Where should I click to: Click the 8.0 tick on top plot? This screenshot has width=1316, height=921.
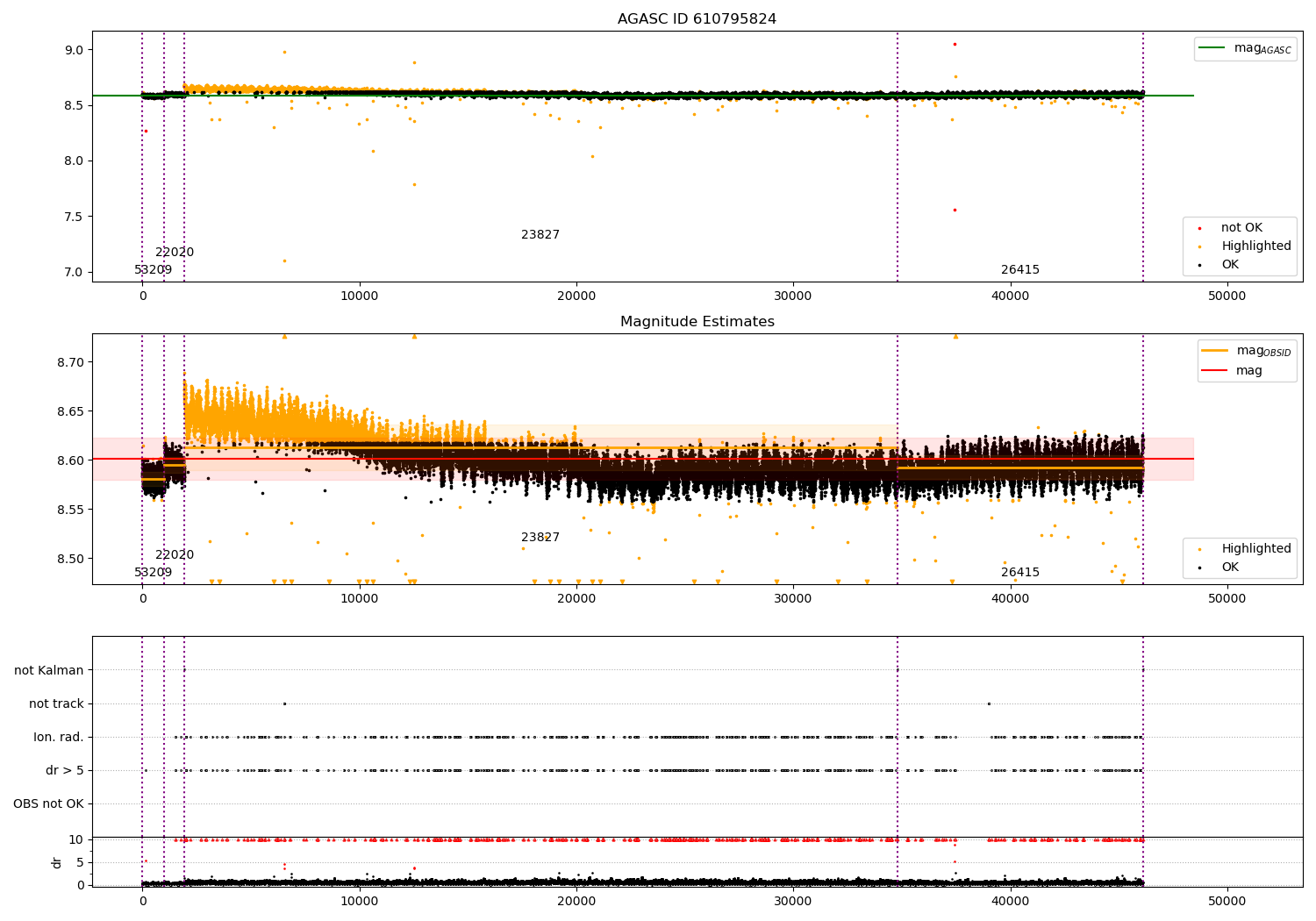click(74, 161)
